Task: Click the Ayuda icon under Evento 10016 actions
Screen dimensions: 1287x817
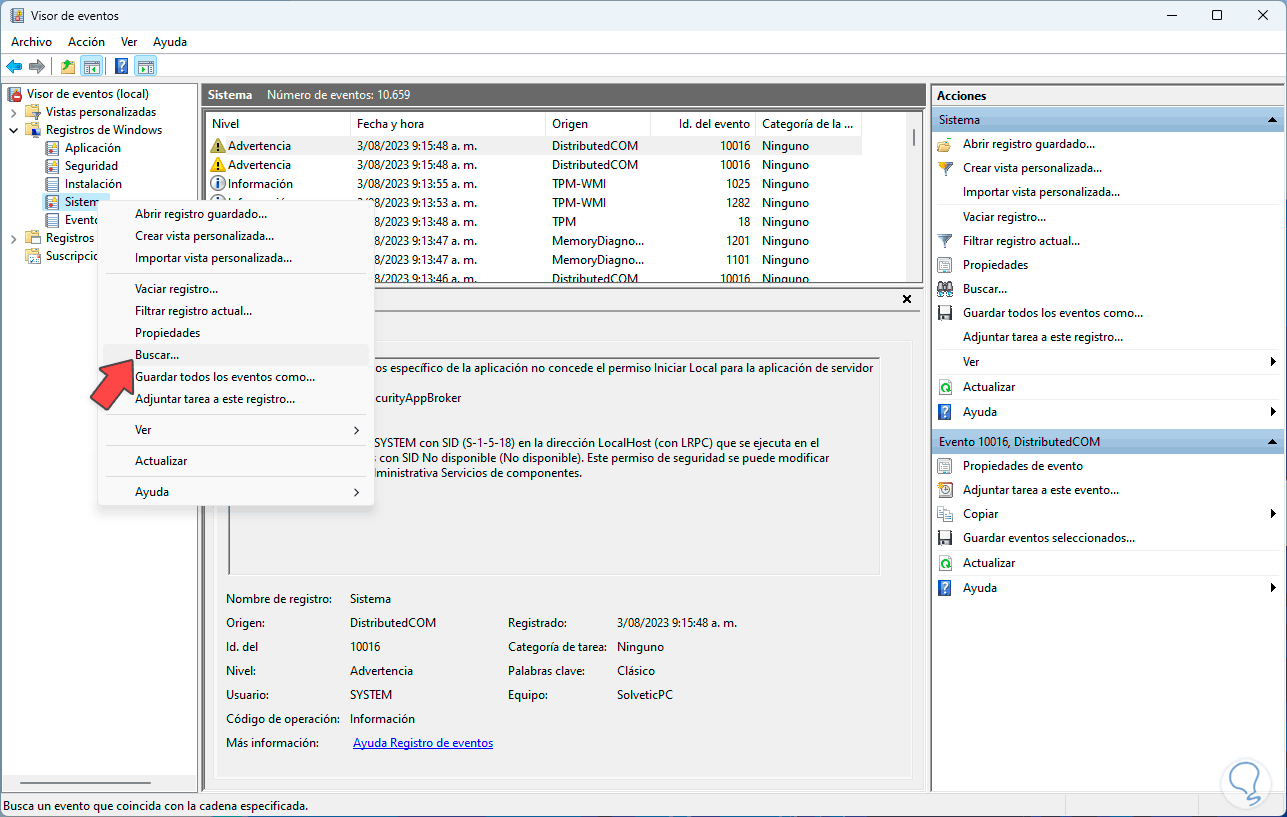Action: 945,588
